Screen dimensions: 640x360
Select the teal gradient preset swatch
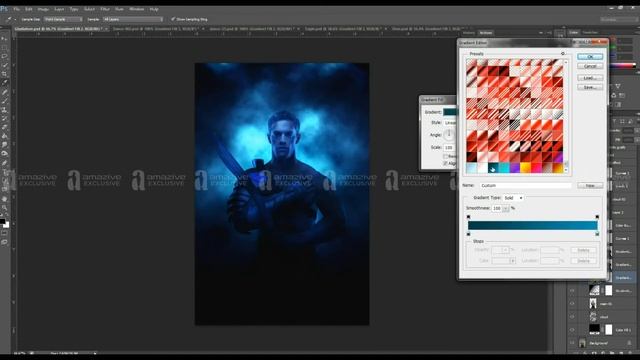[493, 168]
